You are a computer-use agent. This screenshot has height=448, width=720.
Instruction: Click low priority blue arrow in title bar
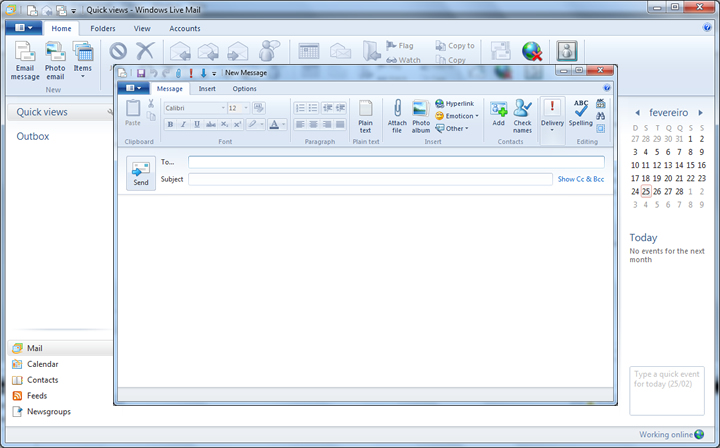203,73
